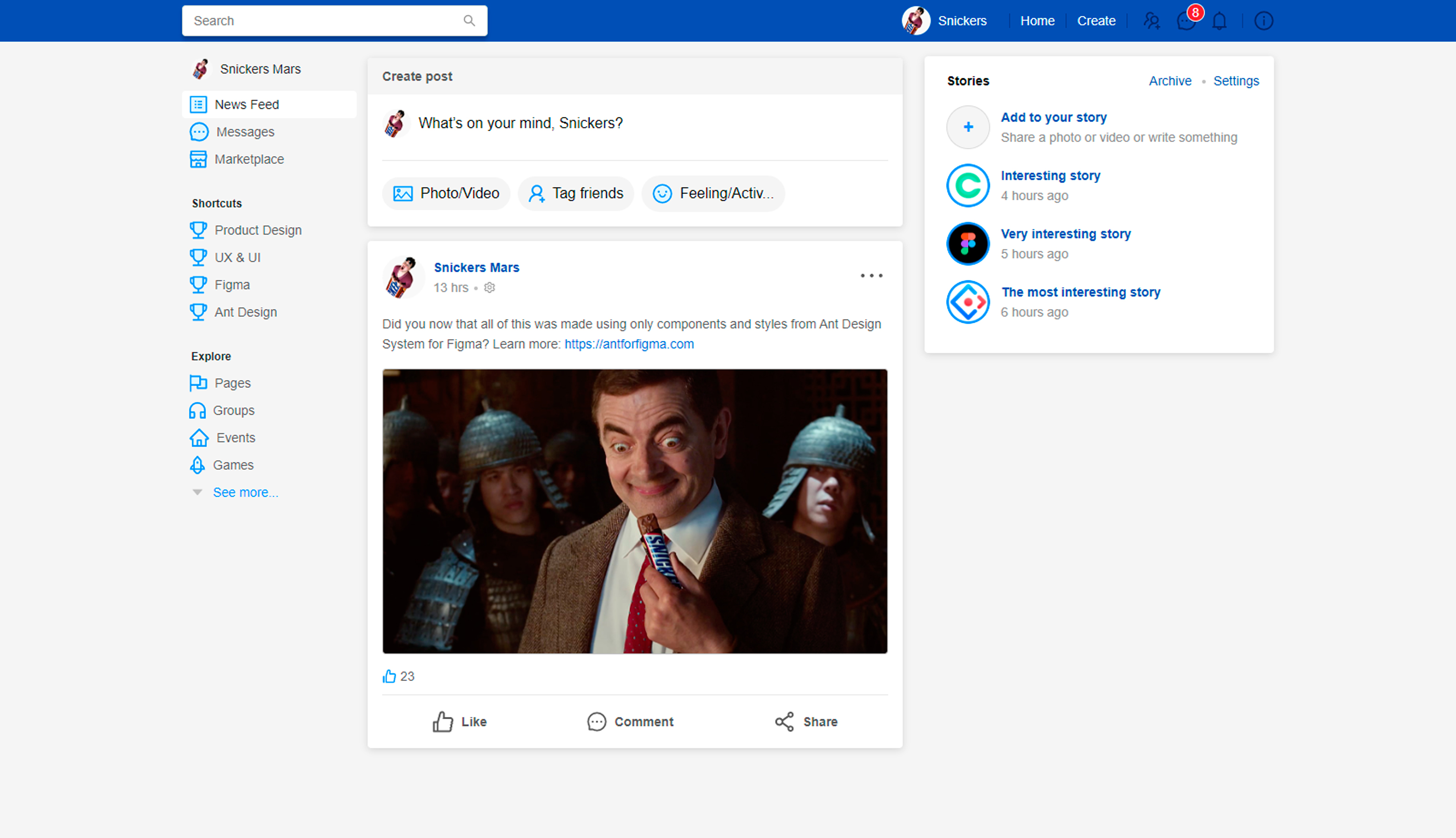Select Messages in the left sidebar
The image size is (1456, 838).
pyautogui.click(x=244, y=132)
